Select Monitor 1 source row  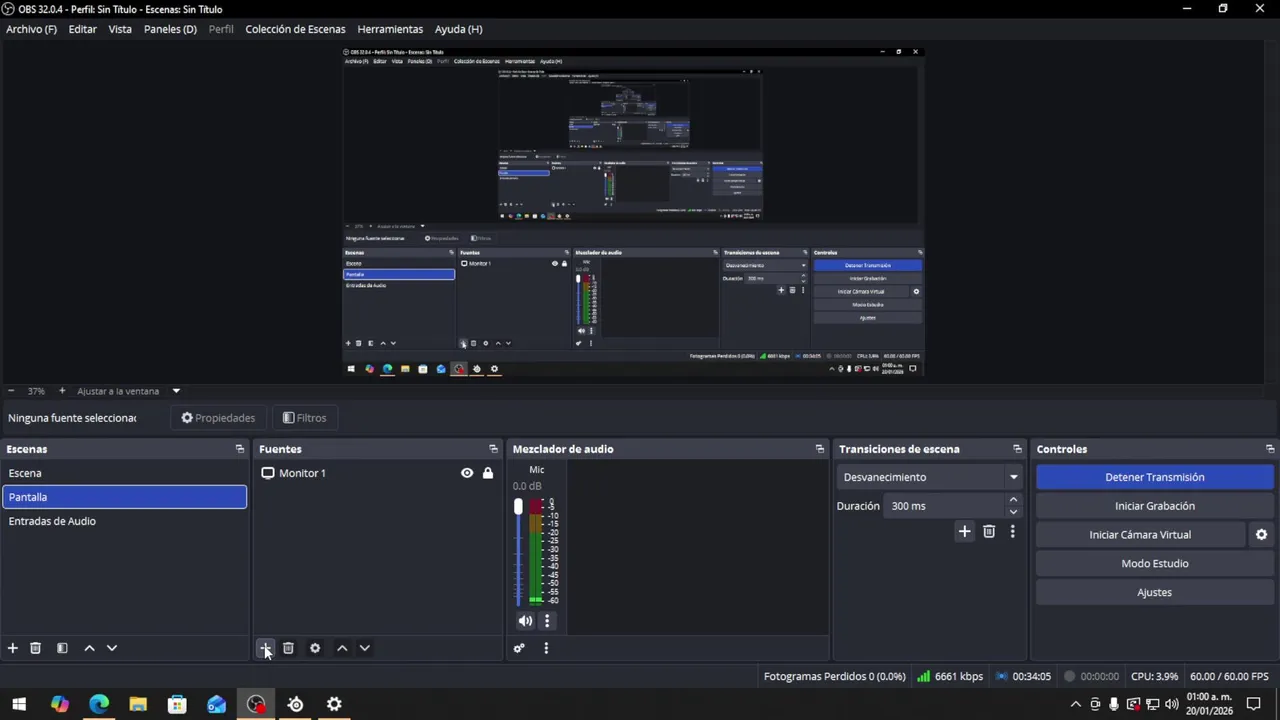[x=376, y=473]
